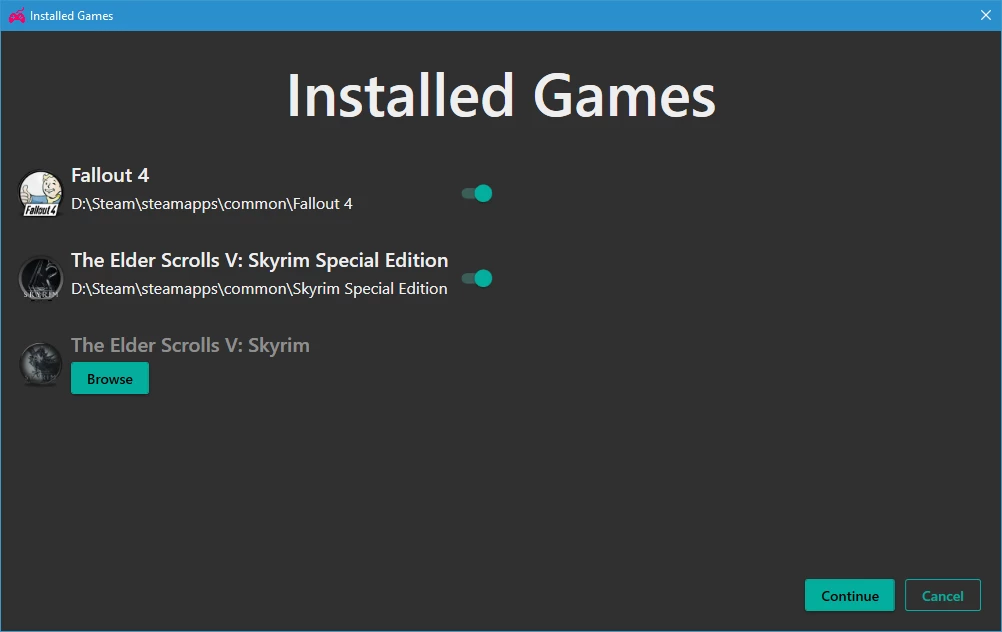Click the greyed-out Skyrim game icon

pyautogui.click(x=41, y=364)
